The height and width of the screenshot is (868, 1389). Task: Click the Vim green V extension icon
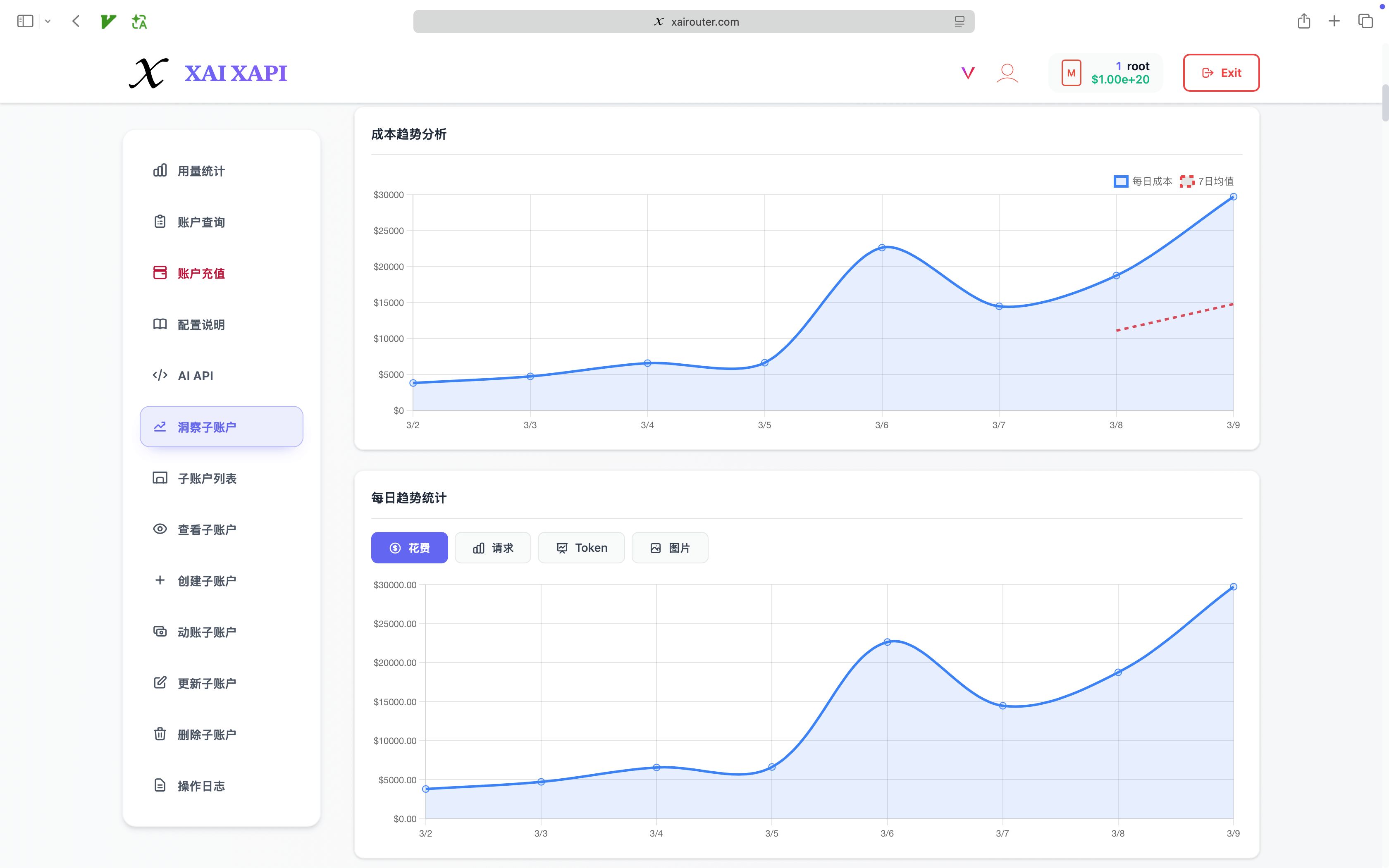pos(108,22)
